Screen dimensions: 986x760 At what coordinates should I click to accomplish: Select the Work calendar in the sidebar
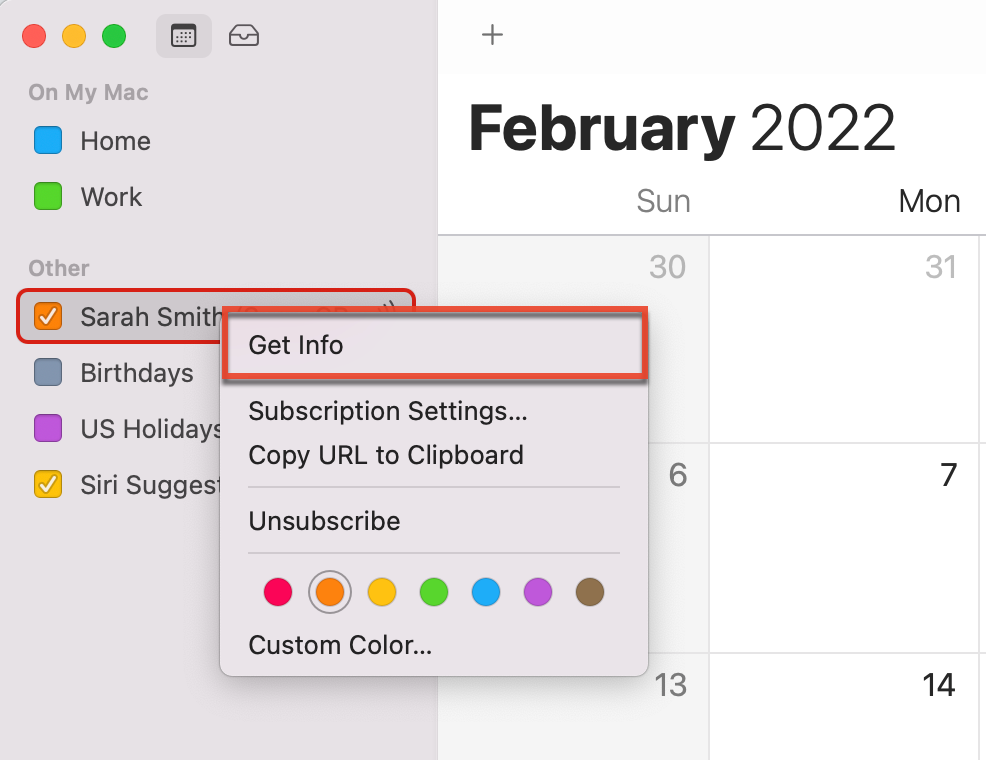pyautogui.click(x=110, y=197)
